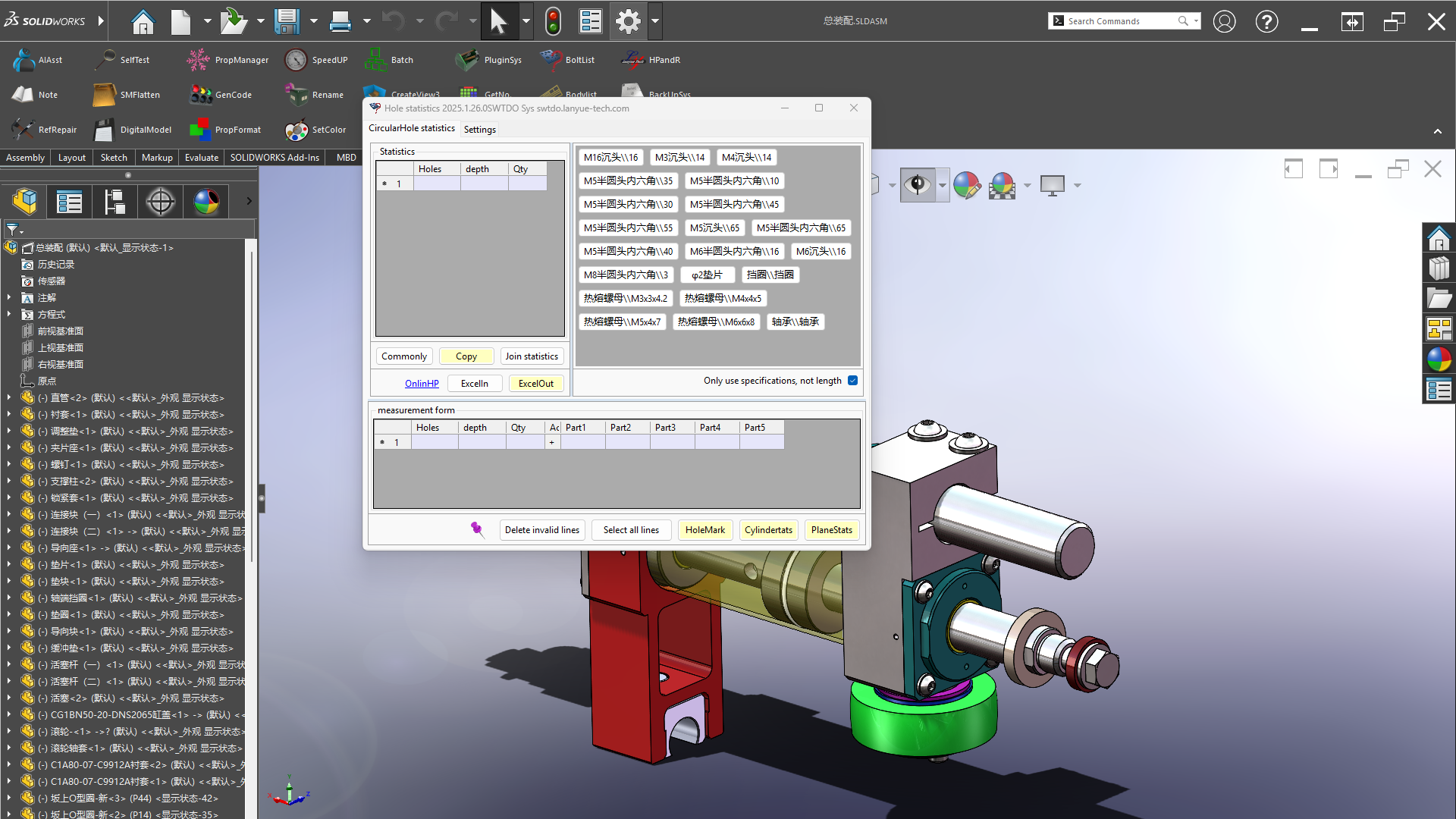The height and width of the screenshot is (819, 1456).
Task: Toggle the hide/show items eye button
Action: (918, 185)
